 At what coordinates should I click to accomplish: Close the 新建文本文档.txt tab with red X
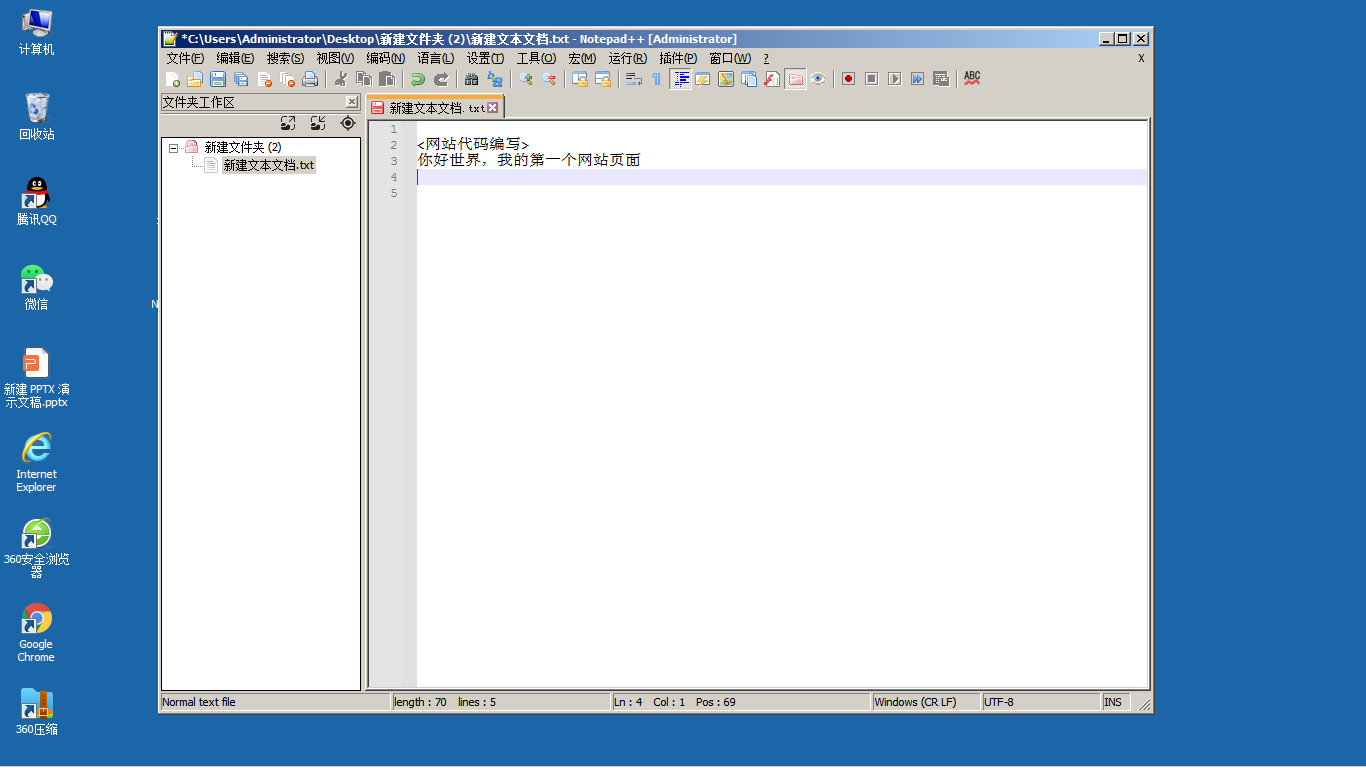492,107
